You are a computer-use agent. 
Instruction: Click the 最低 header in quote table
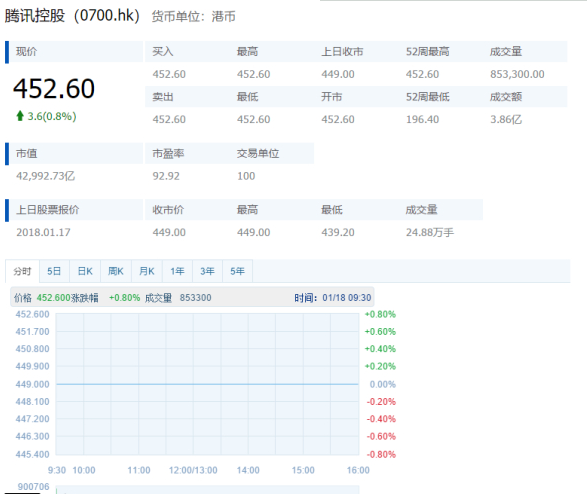click(x=247, y=97)
